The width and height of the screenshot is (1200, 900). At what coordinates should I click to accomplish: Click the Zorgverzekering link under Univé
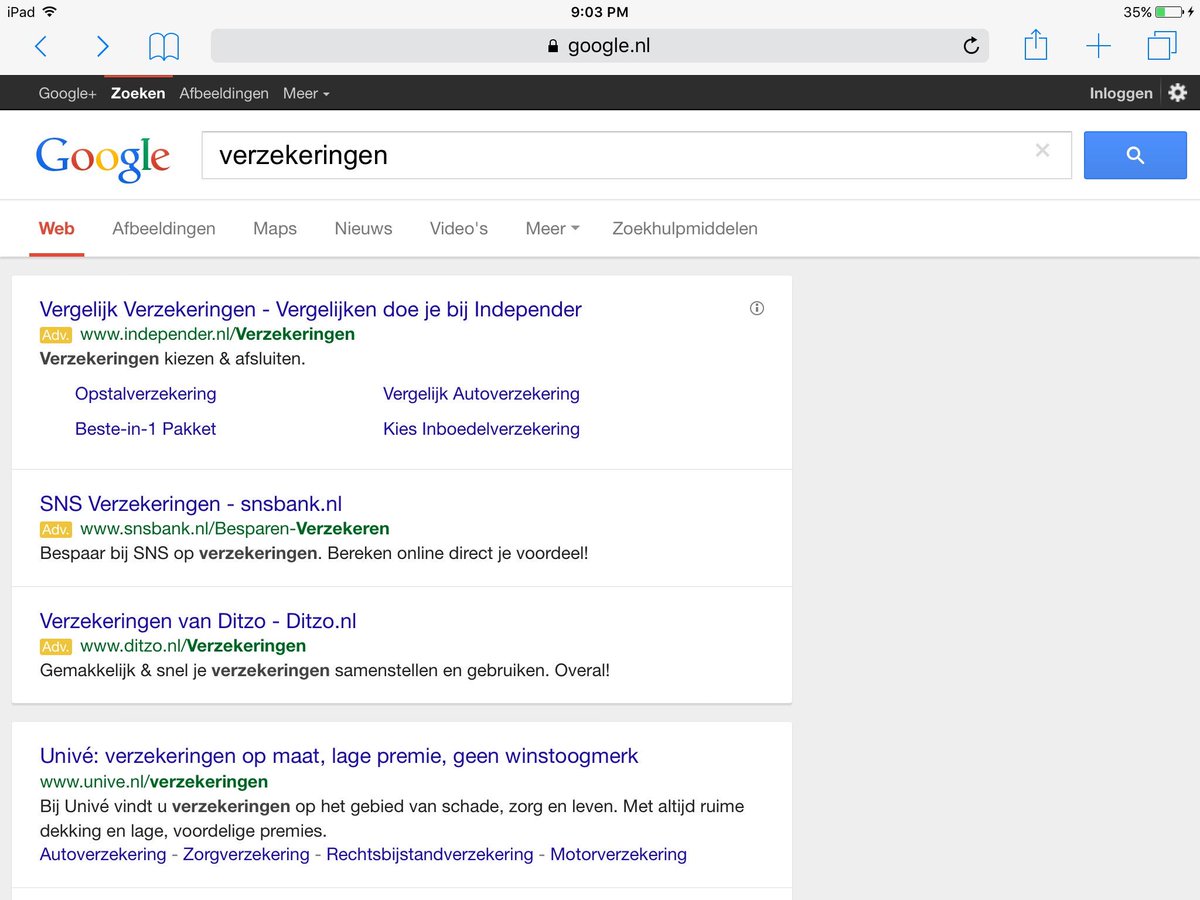[x=246, y=854]
